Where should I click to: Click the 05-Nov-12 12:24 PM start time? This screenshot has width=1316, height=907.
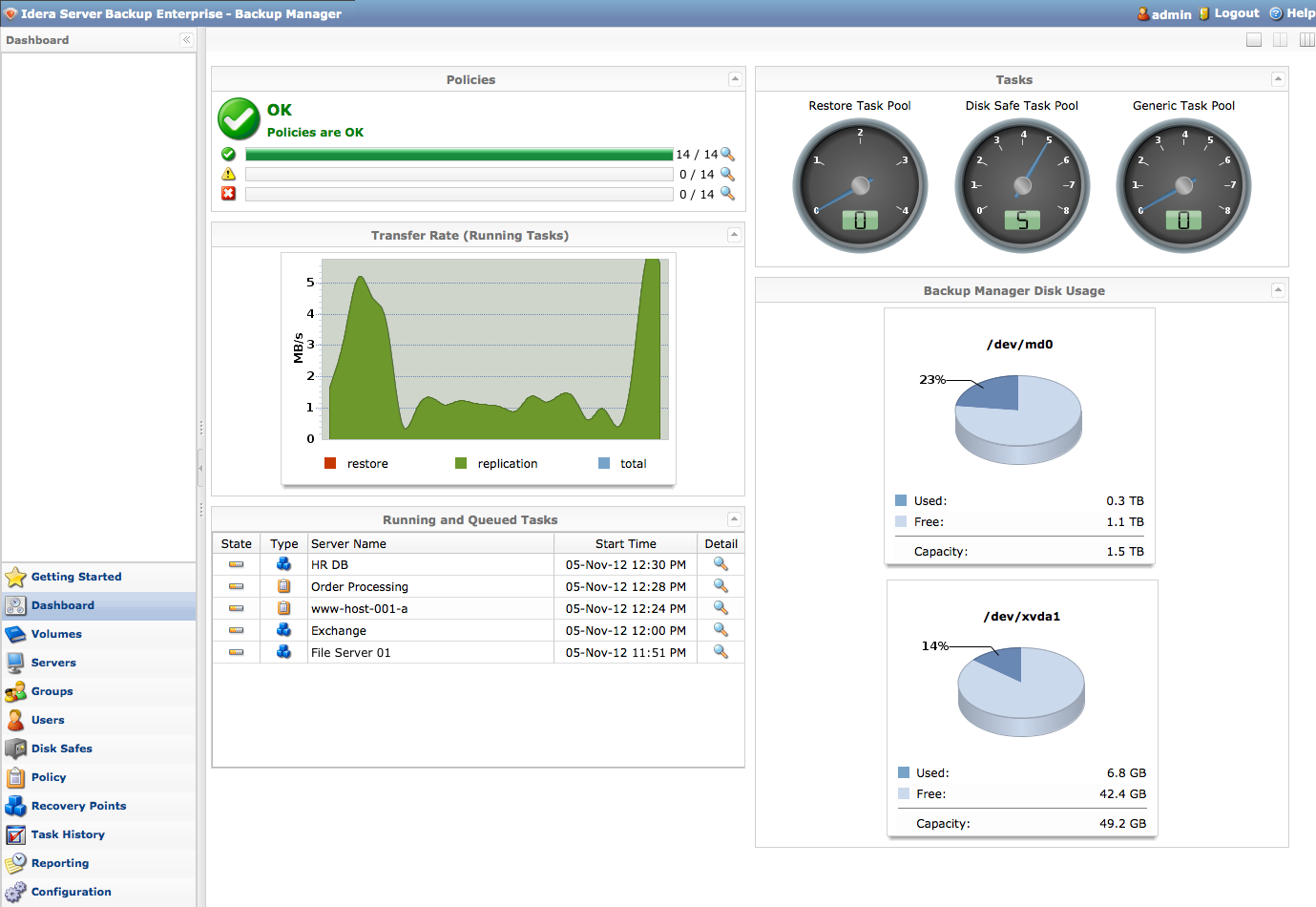tap(625, 609)
